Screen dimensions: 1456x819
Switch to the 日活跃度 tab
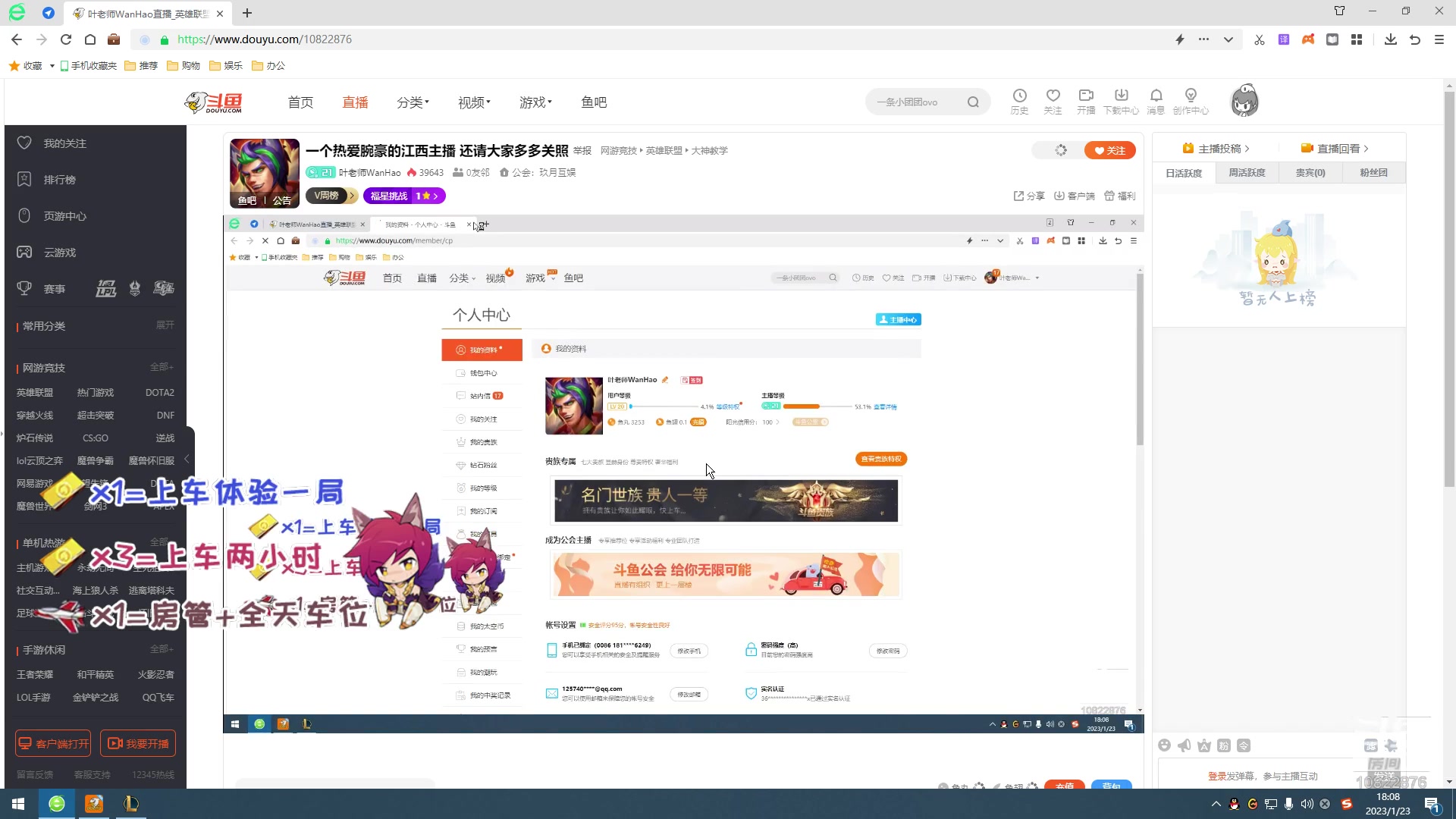1184,173
